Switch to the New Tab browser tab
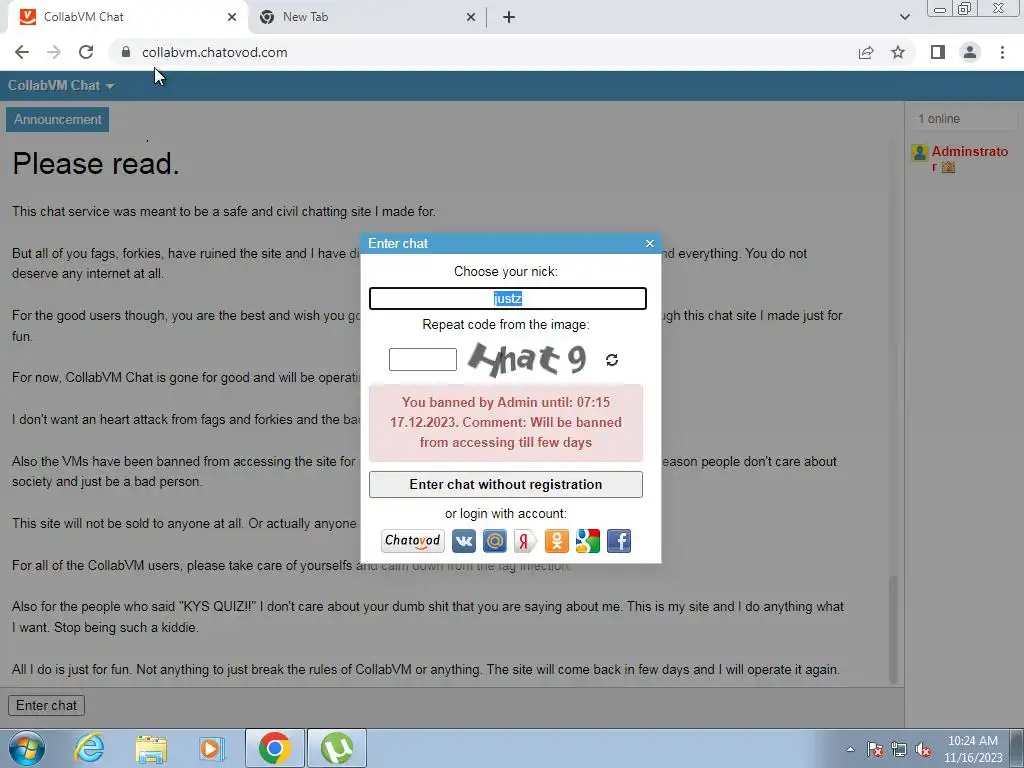 pyautogui.click(x=366, y=17)
